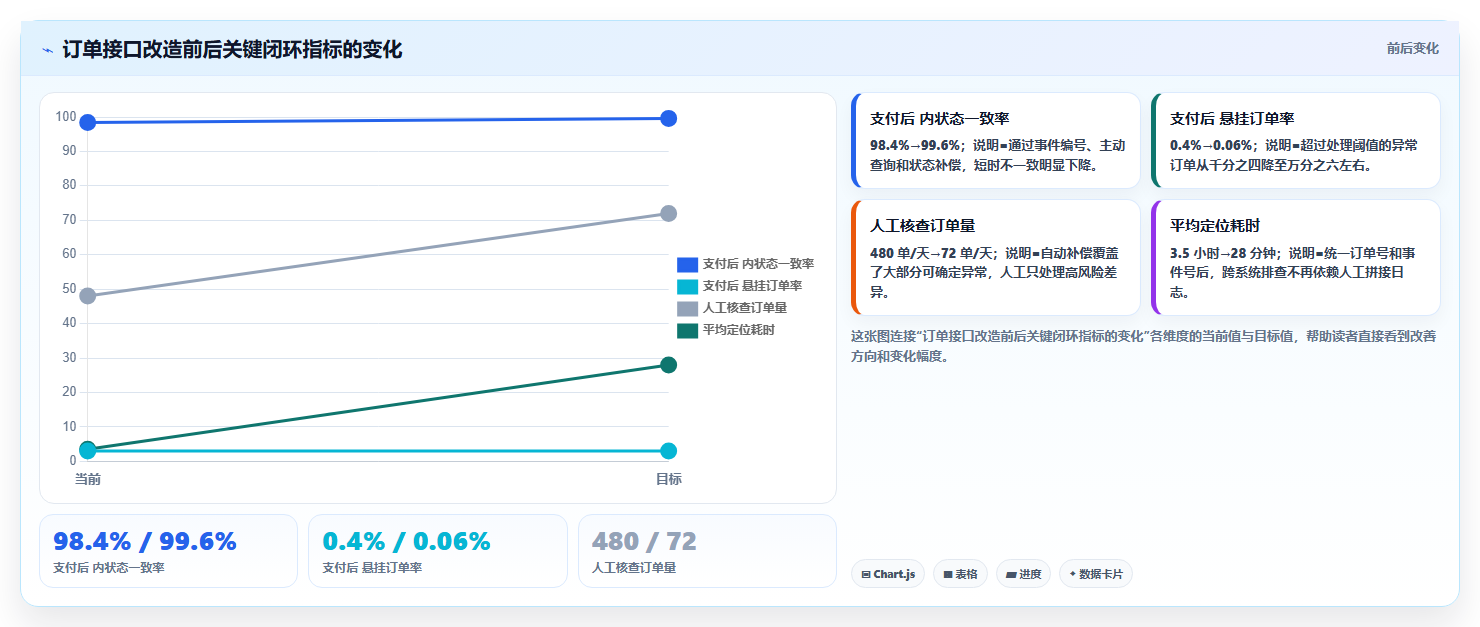Select the 数据卡片 tag
Image resolution: width=1480 pixels, height=627 pixels.
(x=1095, y=574)
